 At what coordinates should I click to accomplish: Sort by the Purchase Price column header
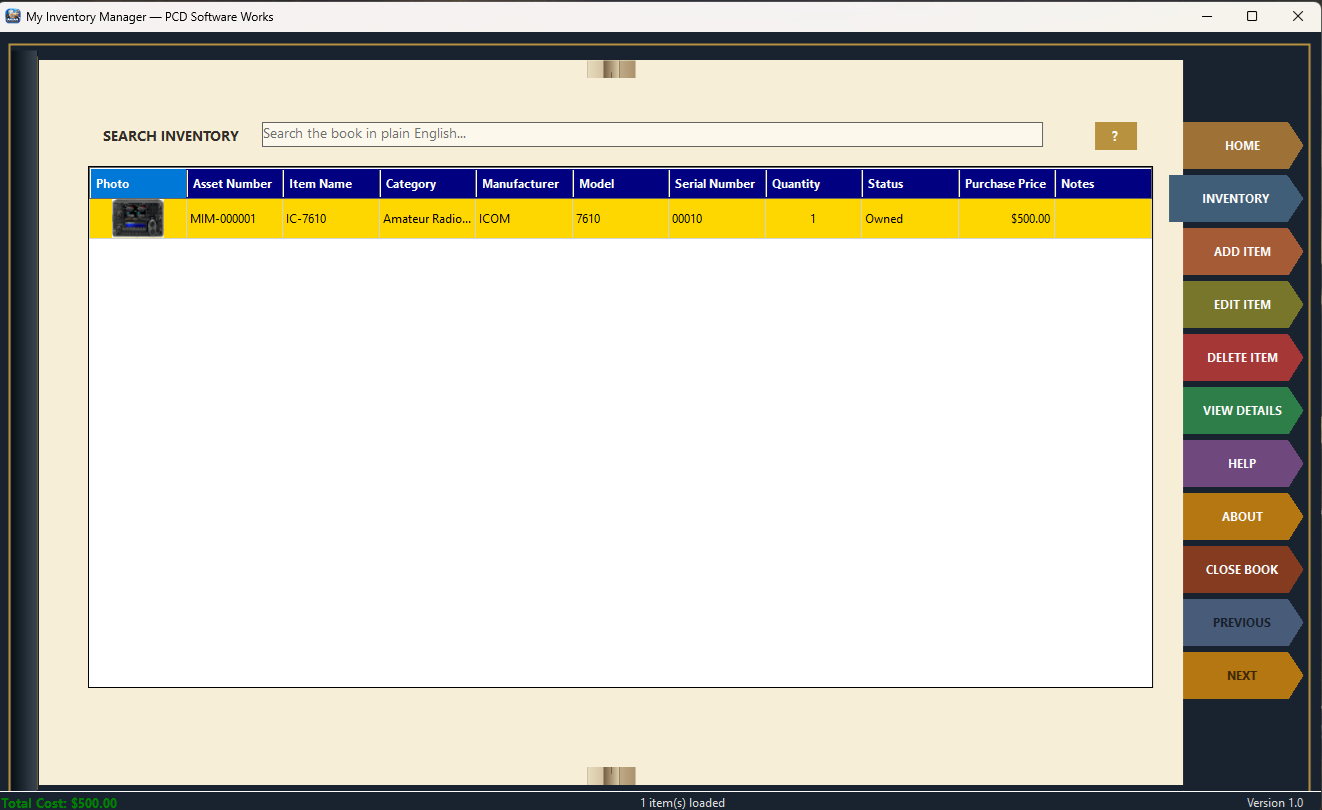1007,184
